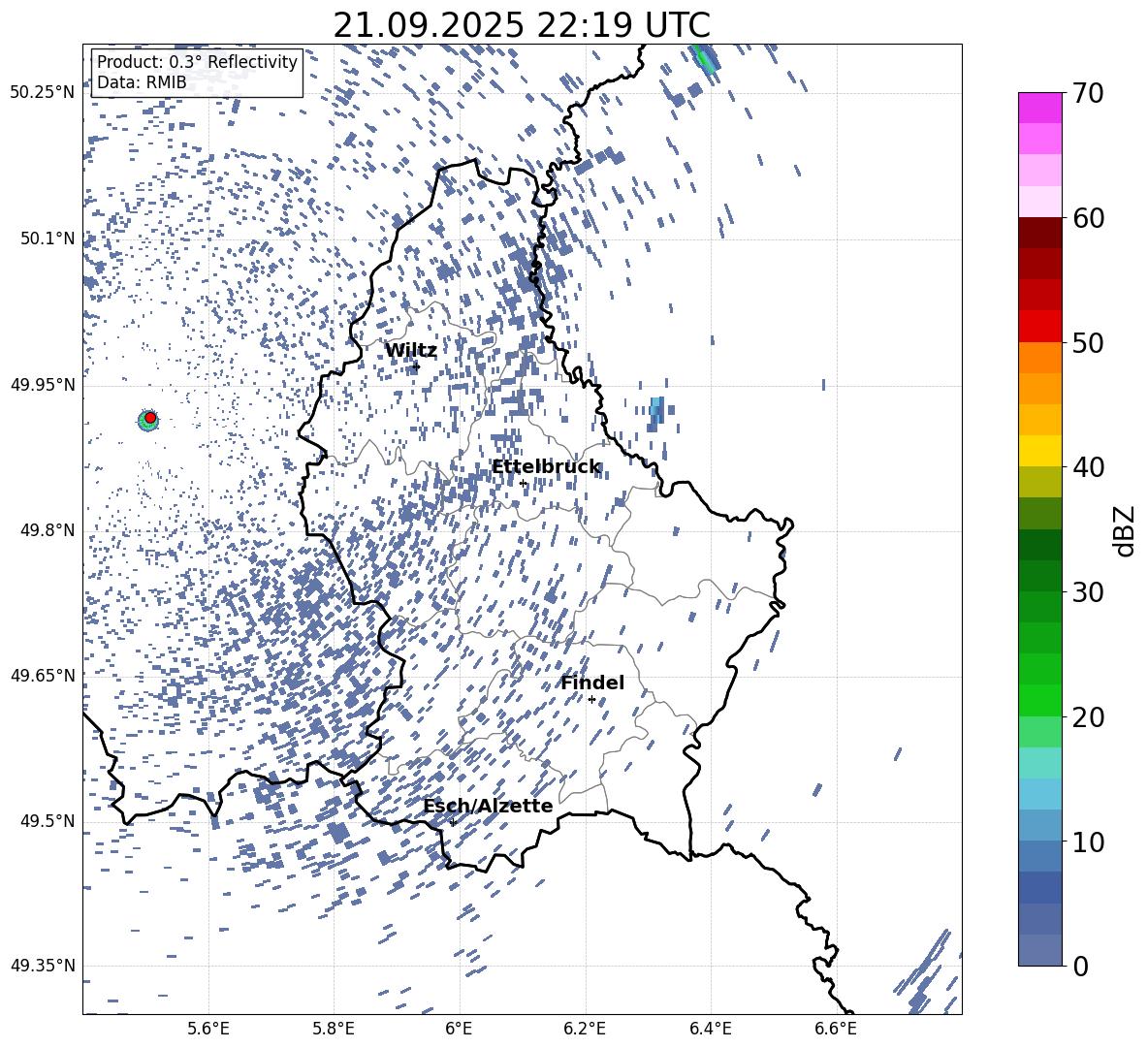1148x1048 pixels.
Task: Click the dBZ colorbar axis label
Action: (x=1126, y=530)
